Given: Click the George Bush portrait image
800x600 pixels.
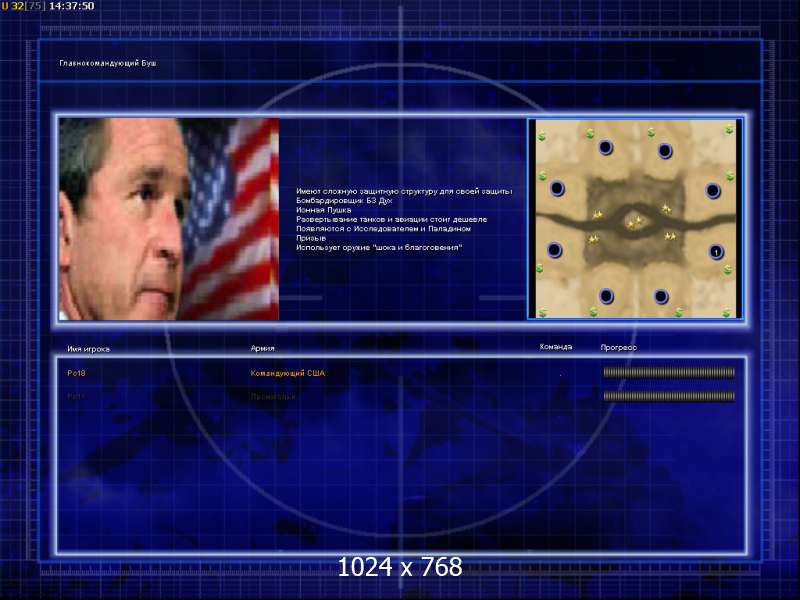Looking at the screenshot, I should [x=169, y=219].
